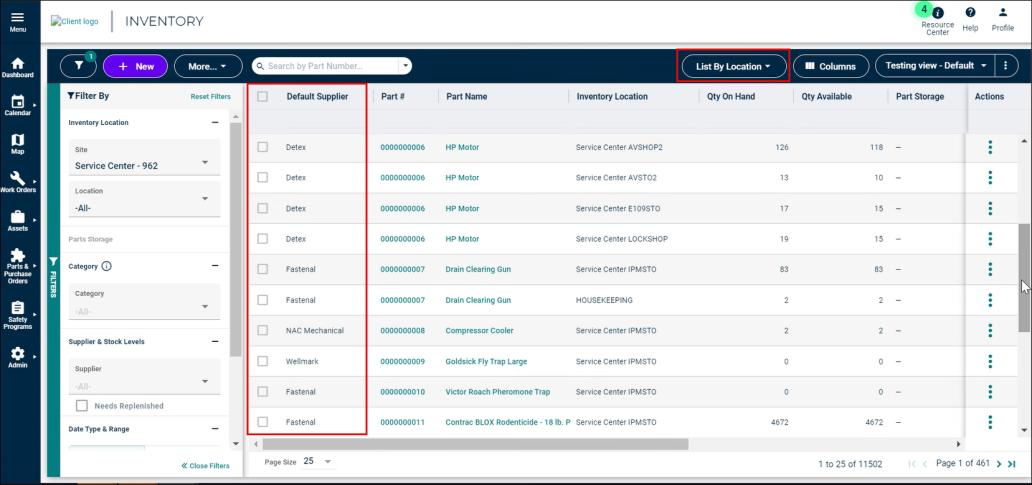Open the List By Location dropdown
This screenshot has width=1032, height=485.
(x=733, y=66)
